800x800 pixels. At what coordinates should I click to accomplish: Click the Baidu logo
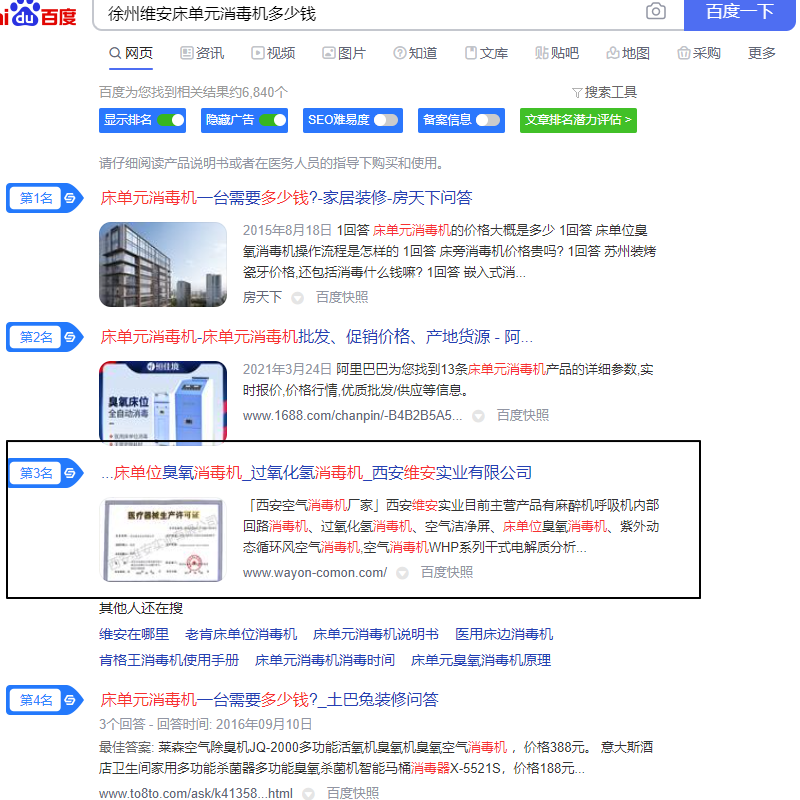38,14
